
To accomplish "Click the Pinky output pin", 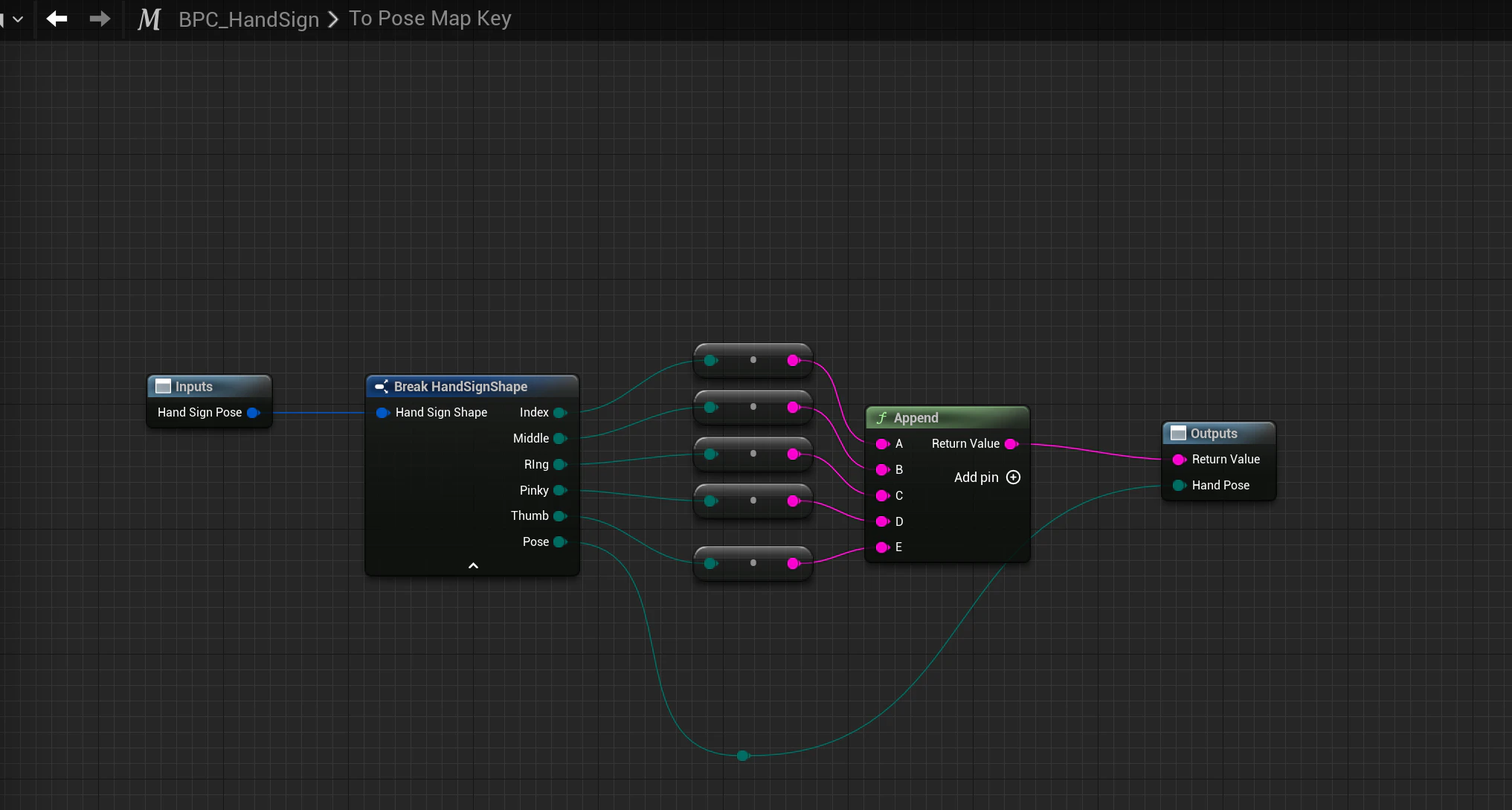I will coord(560,490).
